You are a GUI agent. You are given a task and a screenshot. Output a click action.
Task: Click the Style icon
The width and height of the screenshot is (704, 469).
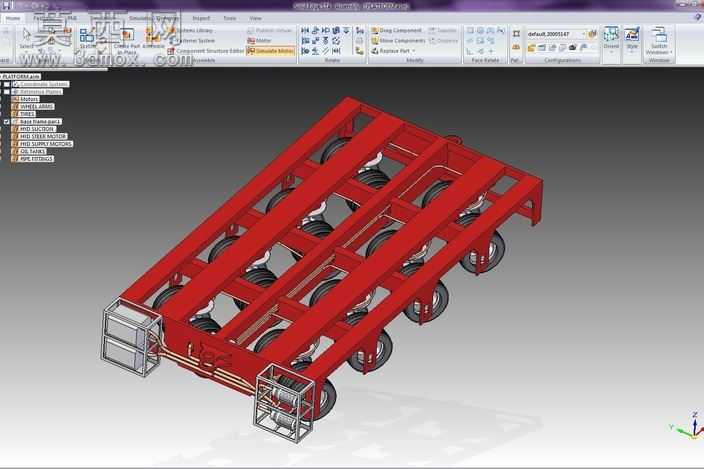[x=632, y=34]
